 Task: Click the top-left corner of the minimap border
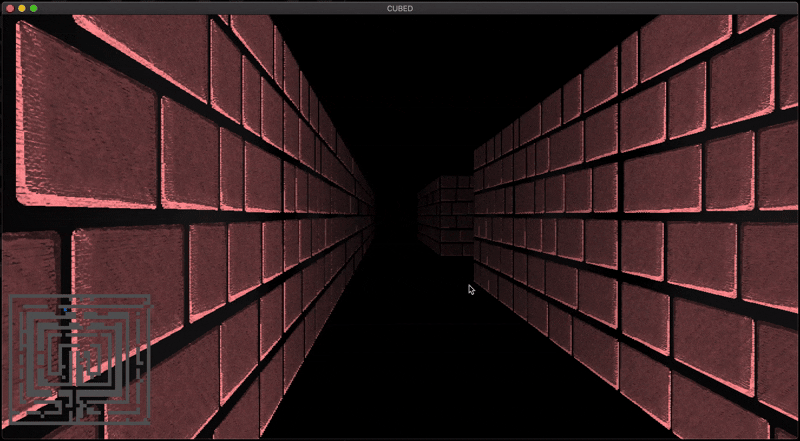11,296
